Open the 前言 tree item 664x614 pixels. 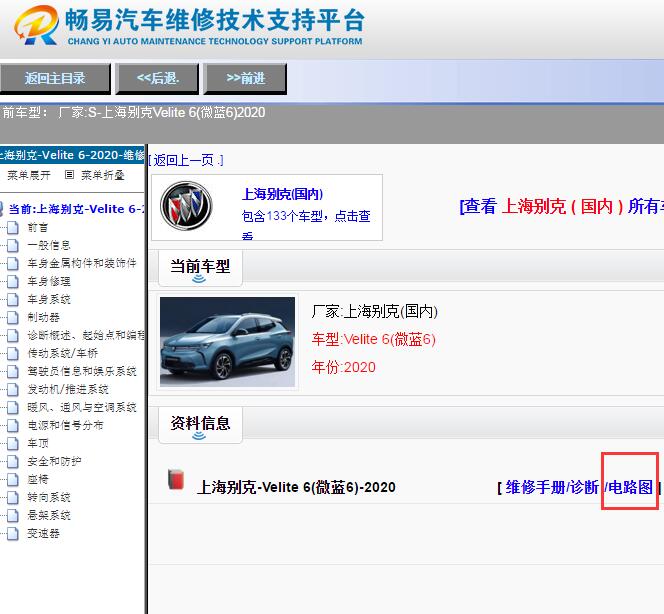[x=38, y=228]
